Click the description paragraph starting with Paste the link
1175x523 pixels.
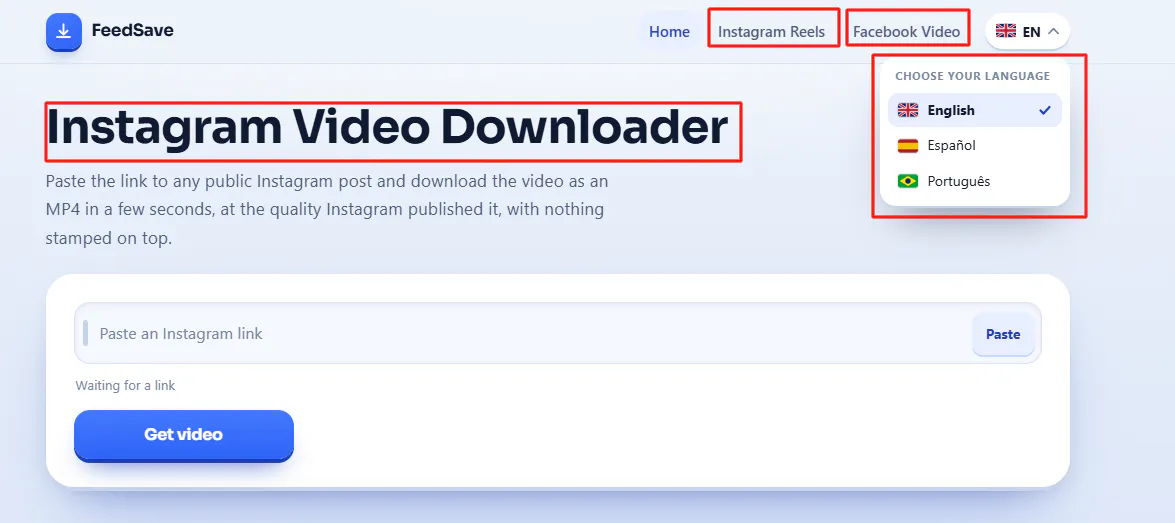[327, 210]
